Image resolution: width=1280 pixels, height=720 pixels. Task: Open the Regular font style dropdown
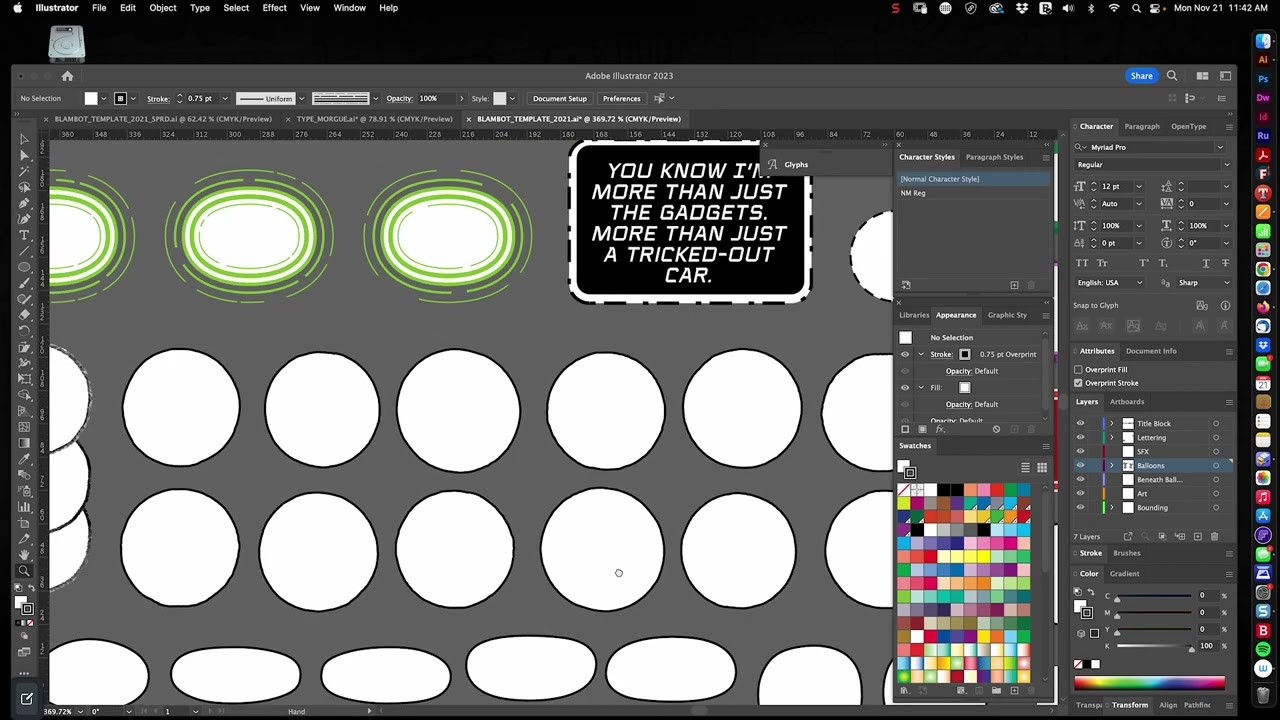pos(1227,165)
